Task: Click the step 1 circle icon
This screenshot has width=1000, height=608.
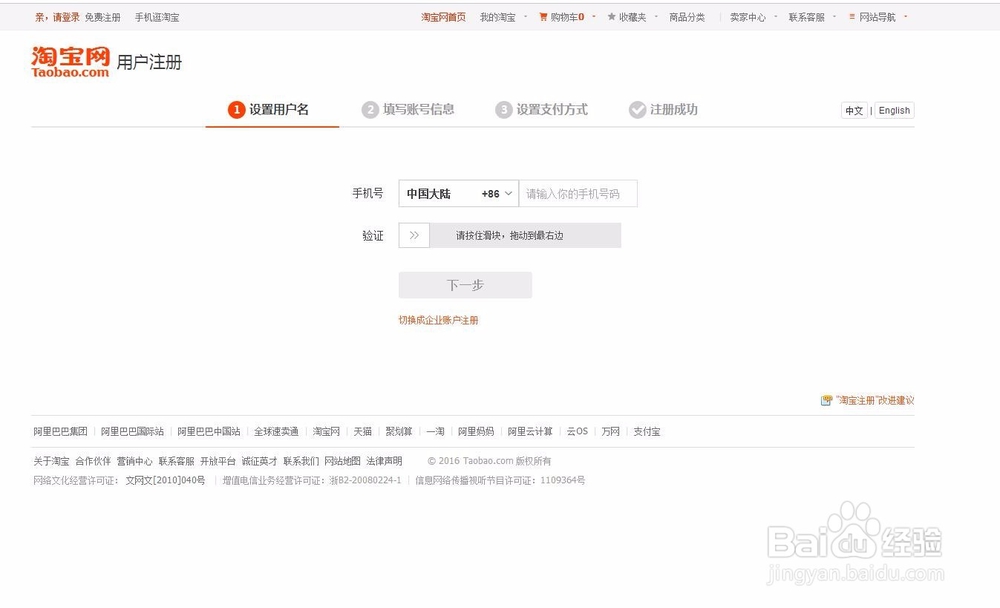Action: pos(237,110)
